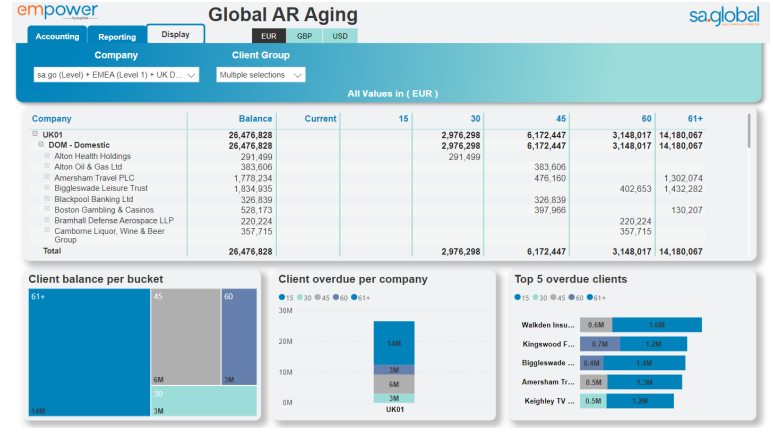Click legend 61+ in Top 5 overdue clients
Viewport: 773px width, 434px height.
click(x=596, y=297)
